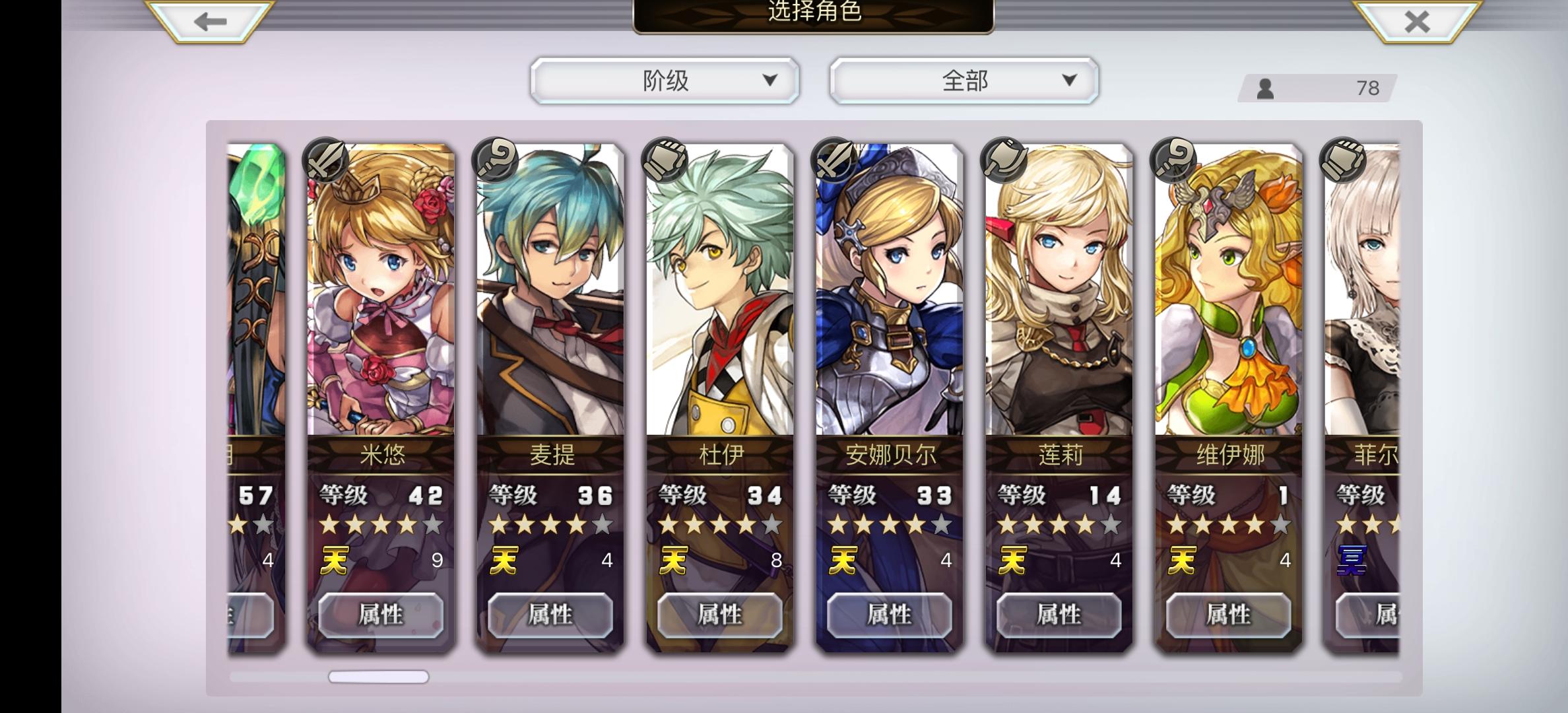Image resolution: width=1568 pixels, height=713 pixels.
Task: Open 属性 for 米悠
Action: (381, 615)
